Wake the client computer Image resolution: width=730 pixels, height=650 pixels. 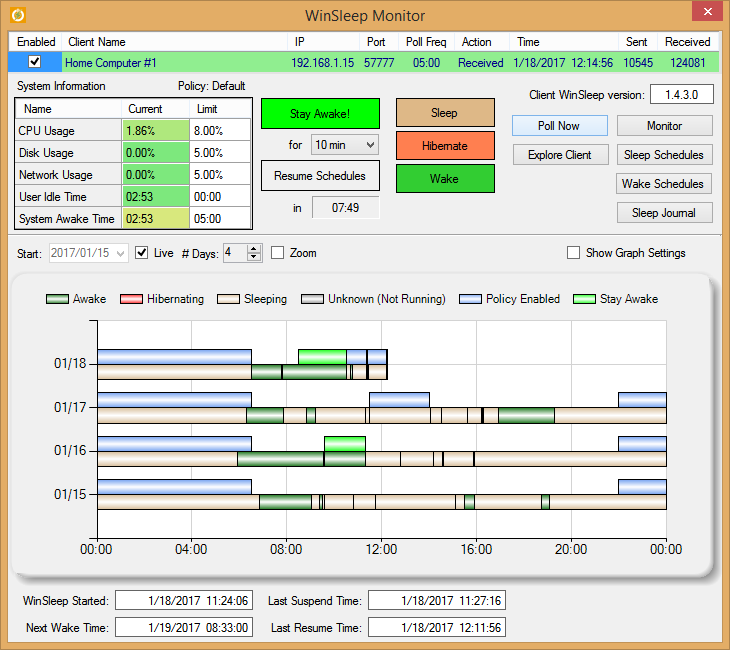[x=445, y=178]
